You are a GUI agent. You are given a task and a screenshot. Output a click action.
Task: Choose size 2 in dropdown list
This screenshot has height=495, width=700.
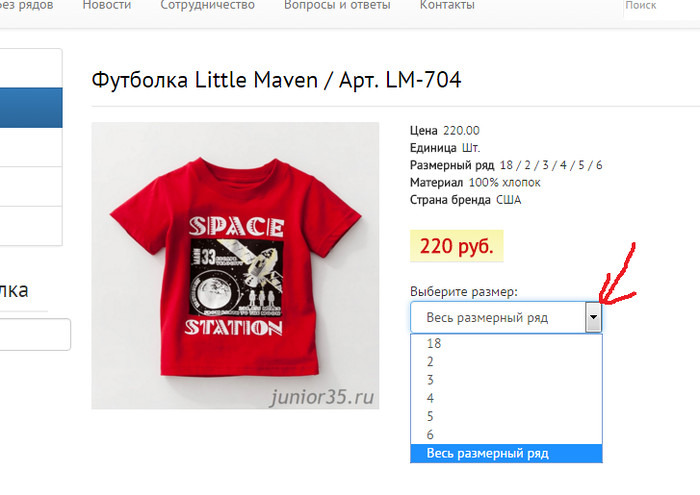click(430, 361)
